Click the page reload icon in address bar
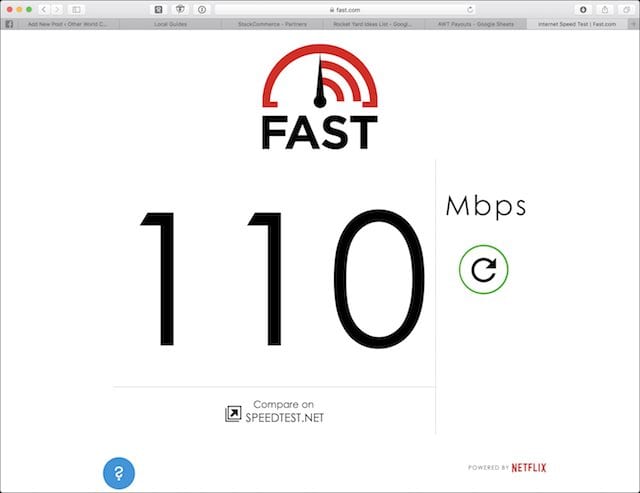Image resolution: width=640 pixels, height=493 pixels. (470, 9)
